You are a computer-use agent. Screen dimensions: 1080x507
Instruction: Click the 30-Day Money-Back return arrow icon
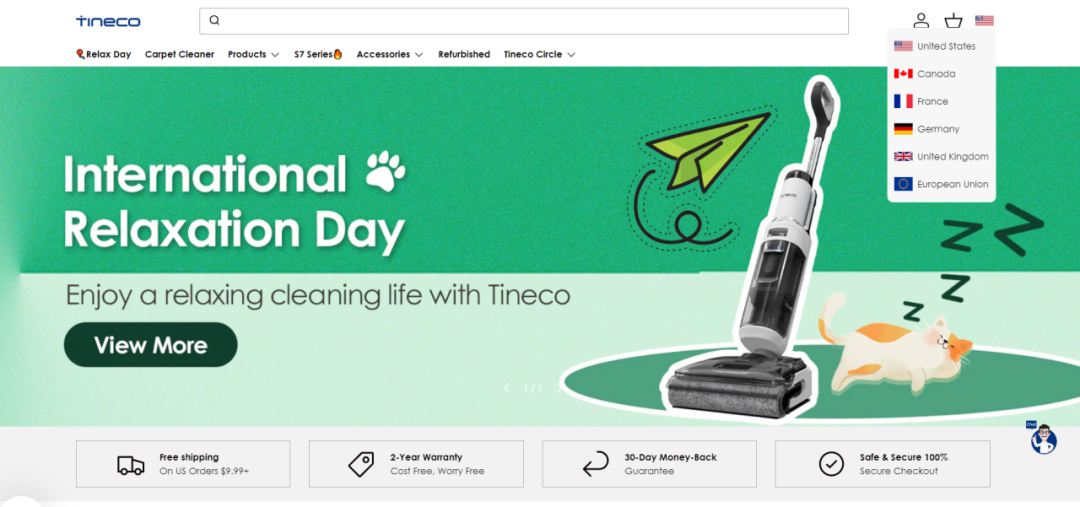point(595,464)
